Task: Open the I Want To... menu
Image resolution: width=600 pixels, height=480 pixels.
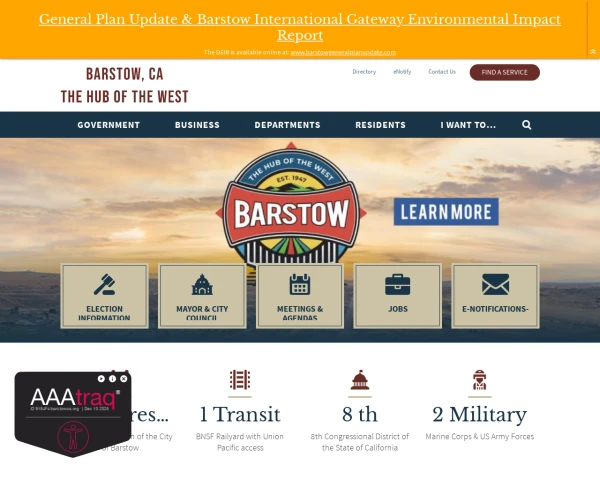Action: pos(468,125)
